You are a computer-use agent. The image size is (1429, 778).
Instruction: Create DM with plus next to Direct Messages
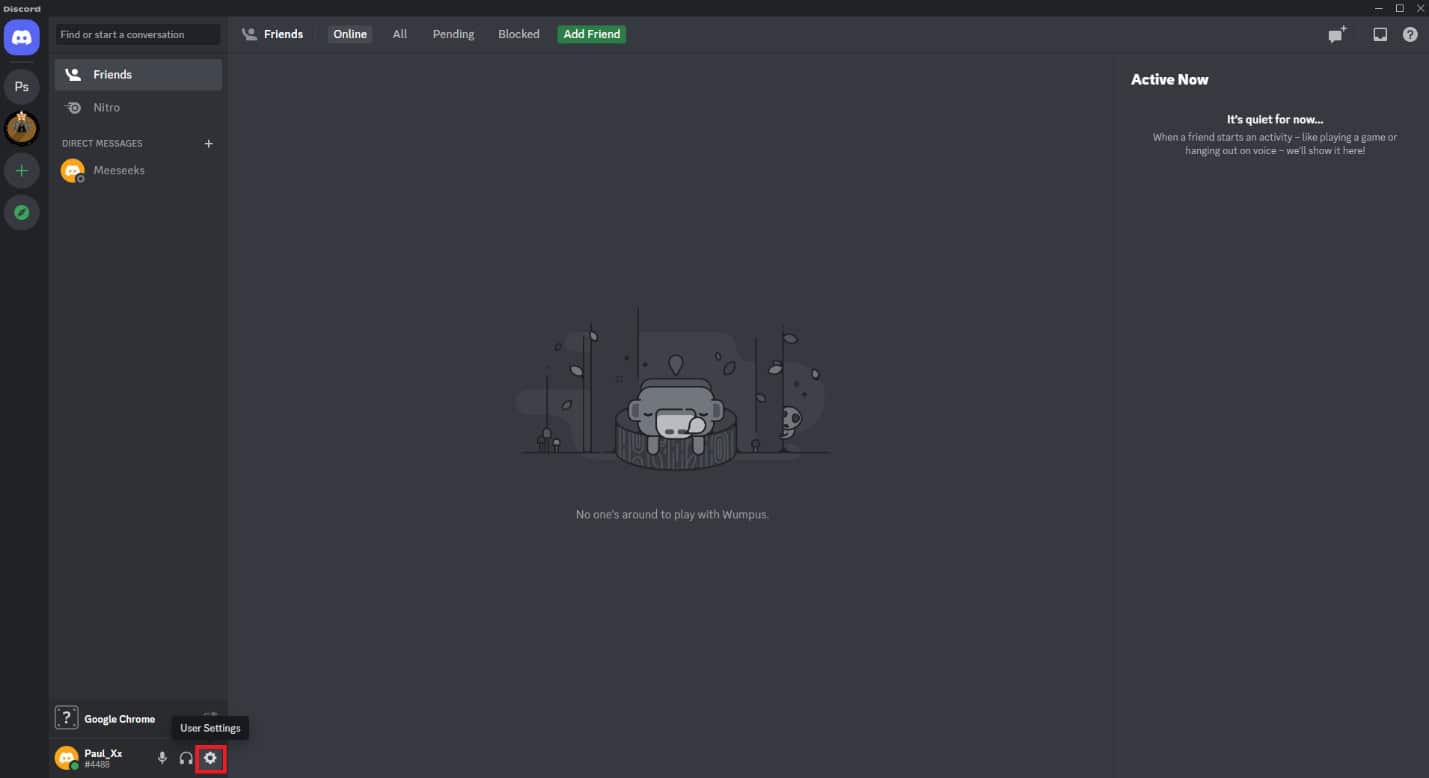click(209, 143)
